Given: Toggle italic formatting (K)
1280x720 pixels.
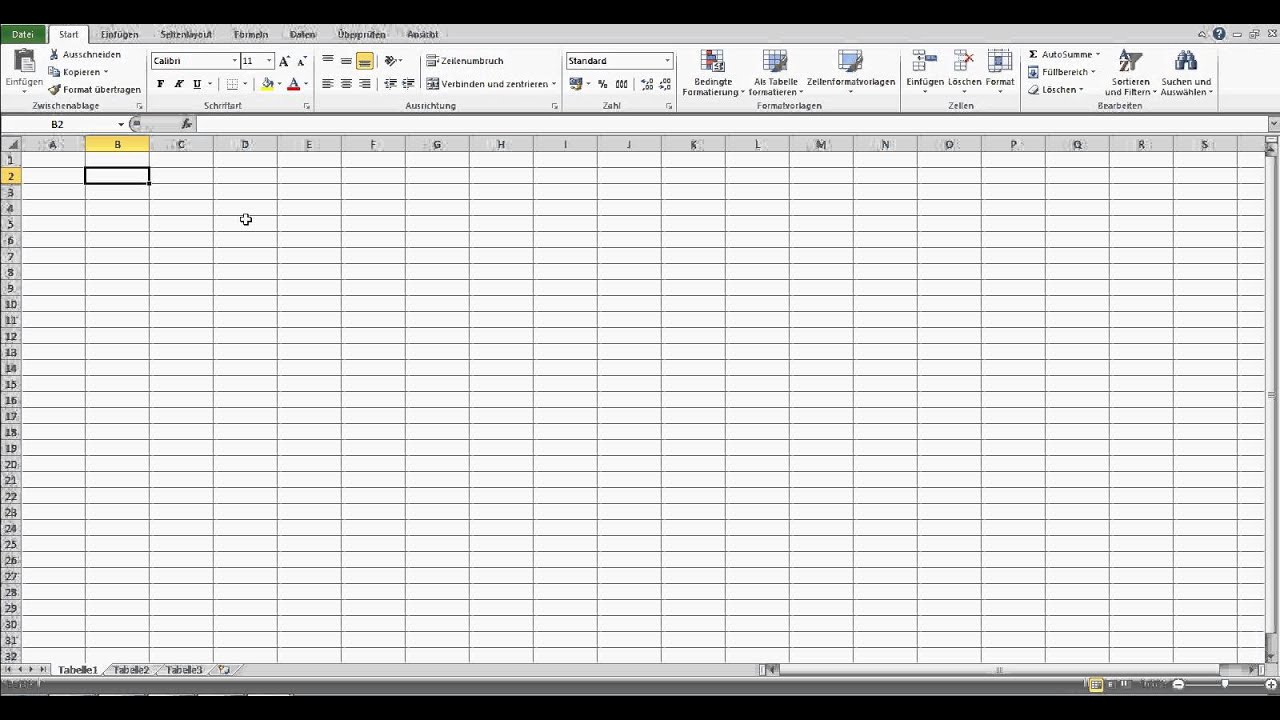Looking at the screenshot, I should click(178, 84).
